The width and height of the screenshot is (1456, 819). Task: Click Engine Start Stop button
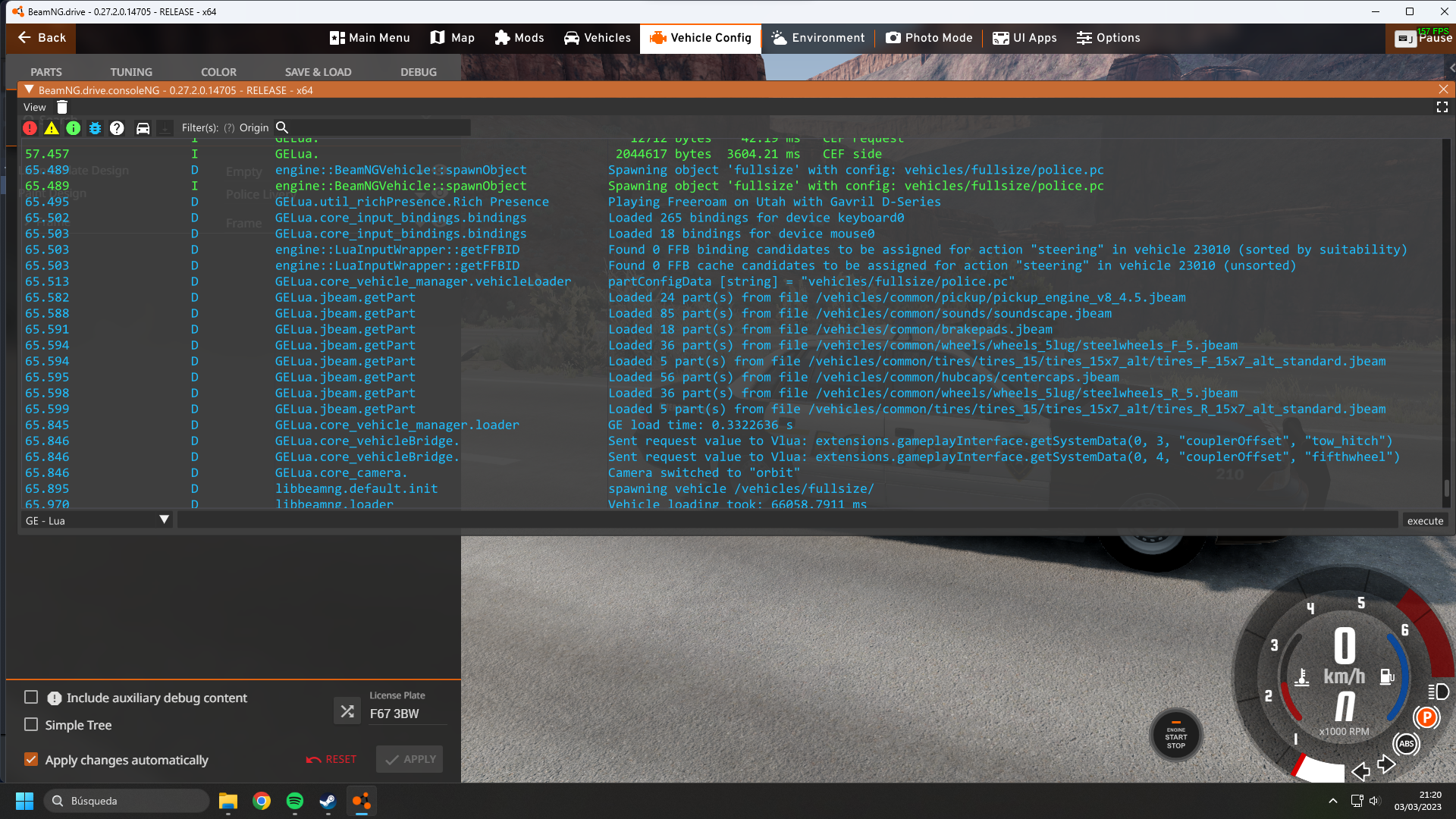1175,736
